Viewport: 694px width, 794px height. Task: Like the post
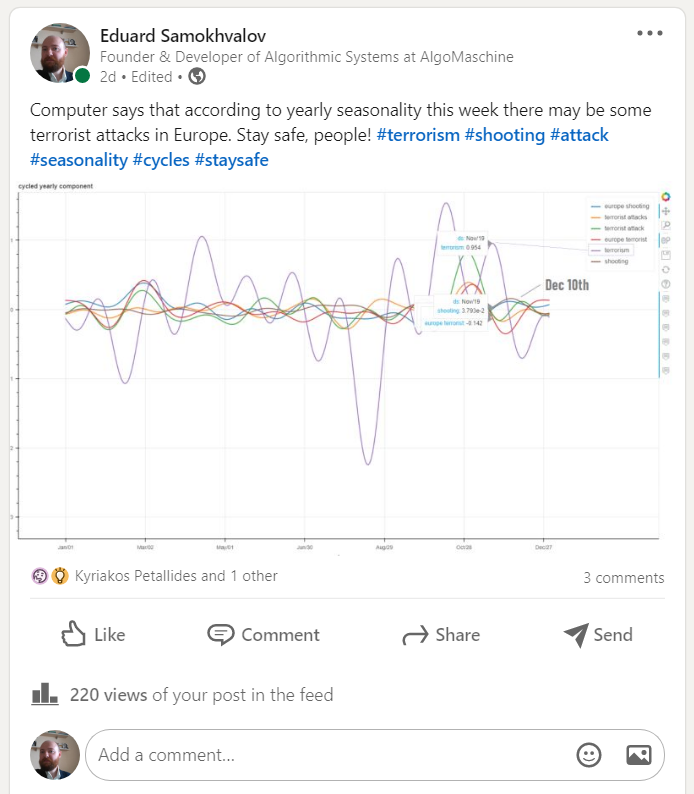pos(93,634)
